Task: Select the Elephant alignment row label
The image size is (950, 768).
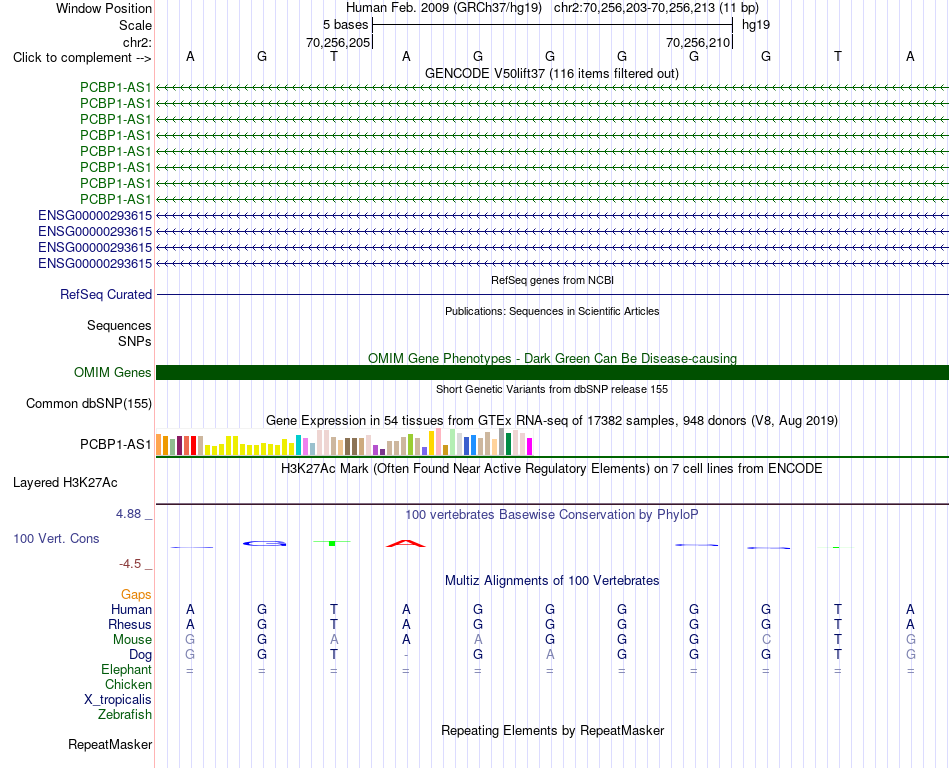Action: (126, 670)
